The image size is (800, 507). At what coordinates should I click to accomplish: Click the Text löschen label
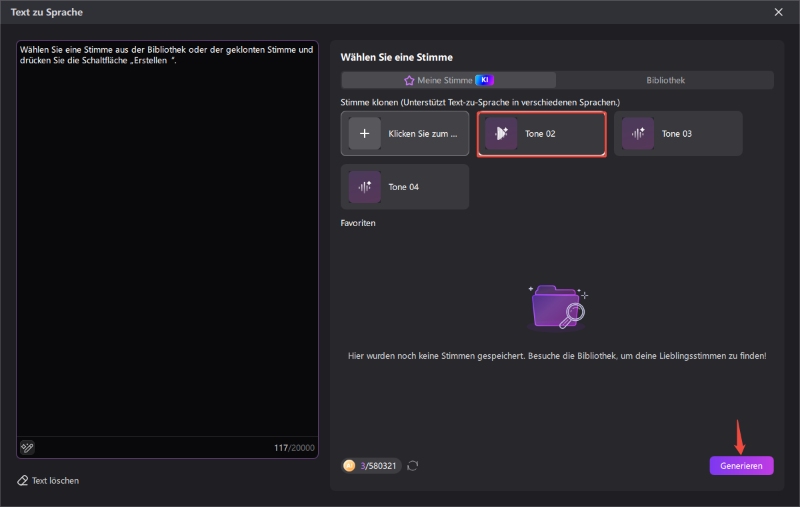(x=55, y=481)
